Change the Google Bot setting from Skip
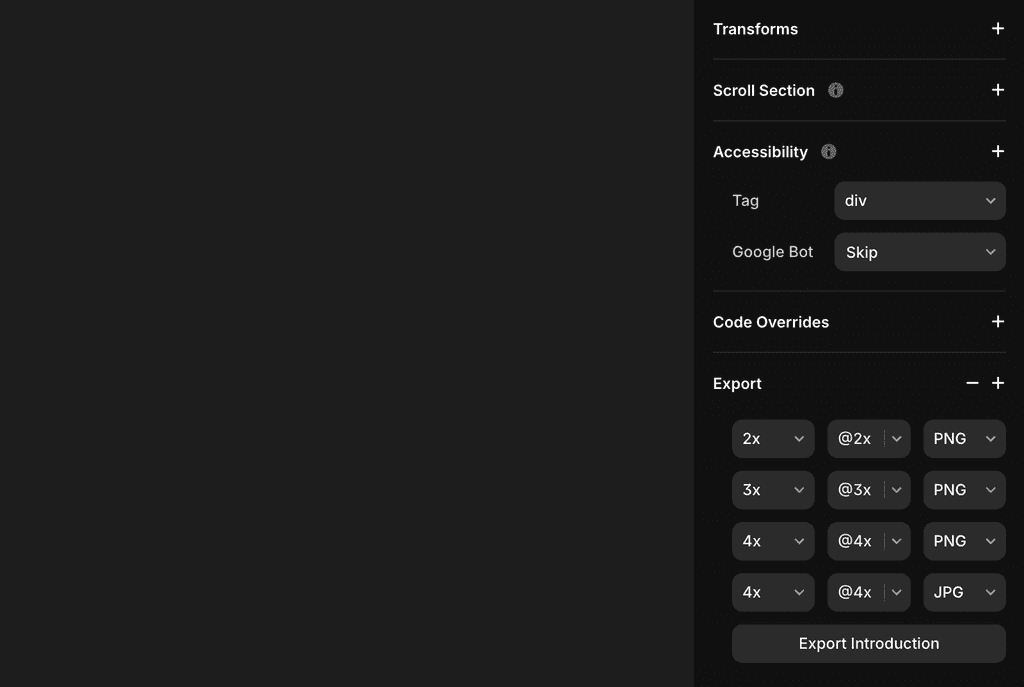Screen dimensions: 1024x687 coord(919,252)
